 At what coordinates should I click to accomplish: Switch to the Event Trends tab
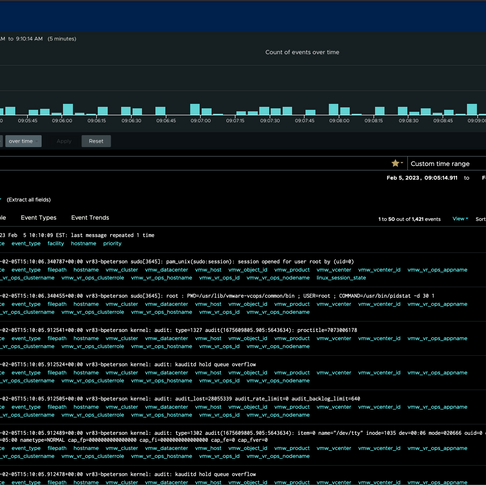point(90,218)
